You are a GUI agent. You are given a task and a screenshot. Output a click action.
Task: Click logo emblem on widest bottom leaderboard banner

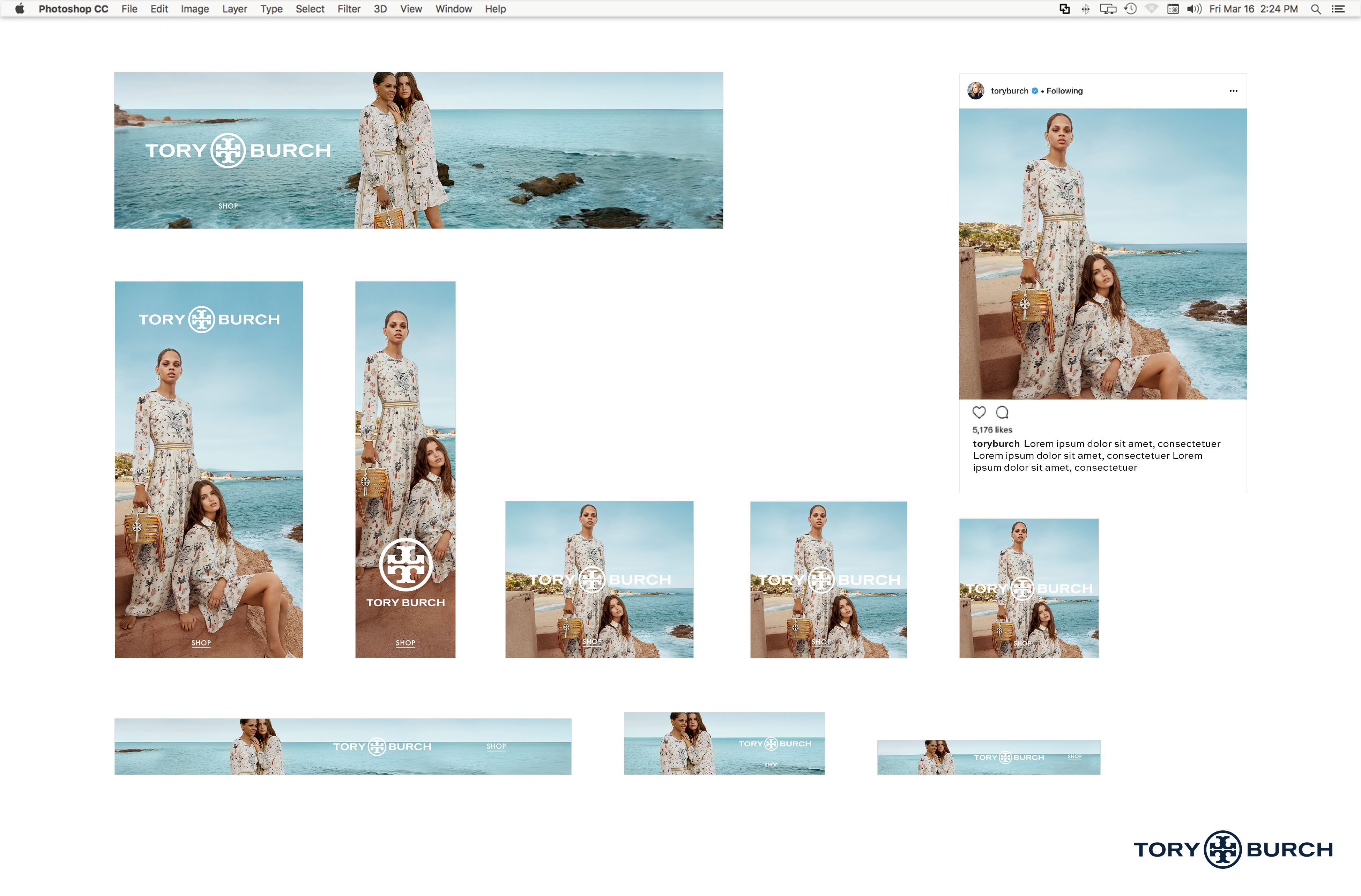[x=377, y=746]
